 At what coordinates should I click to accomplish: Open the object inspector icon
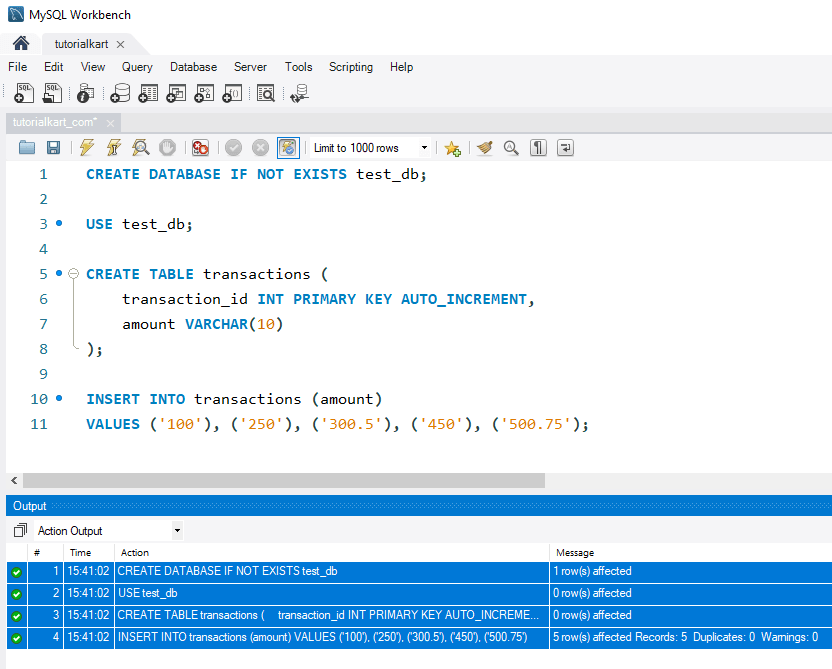tap(85, 93)
